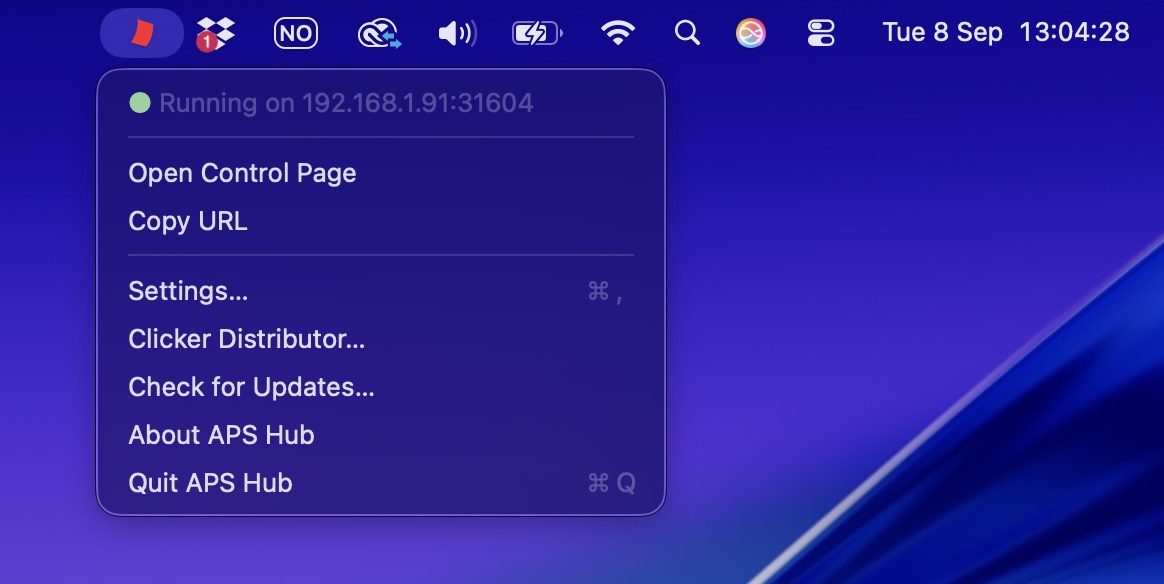Open the Creative Cloud sync icon
Viewport: 1164px width, 584px height.
[x=379, y=34]
